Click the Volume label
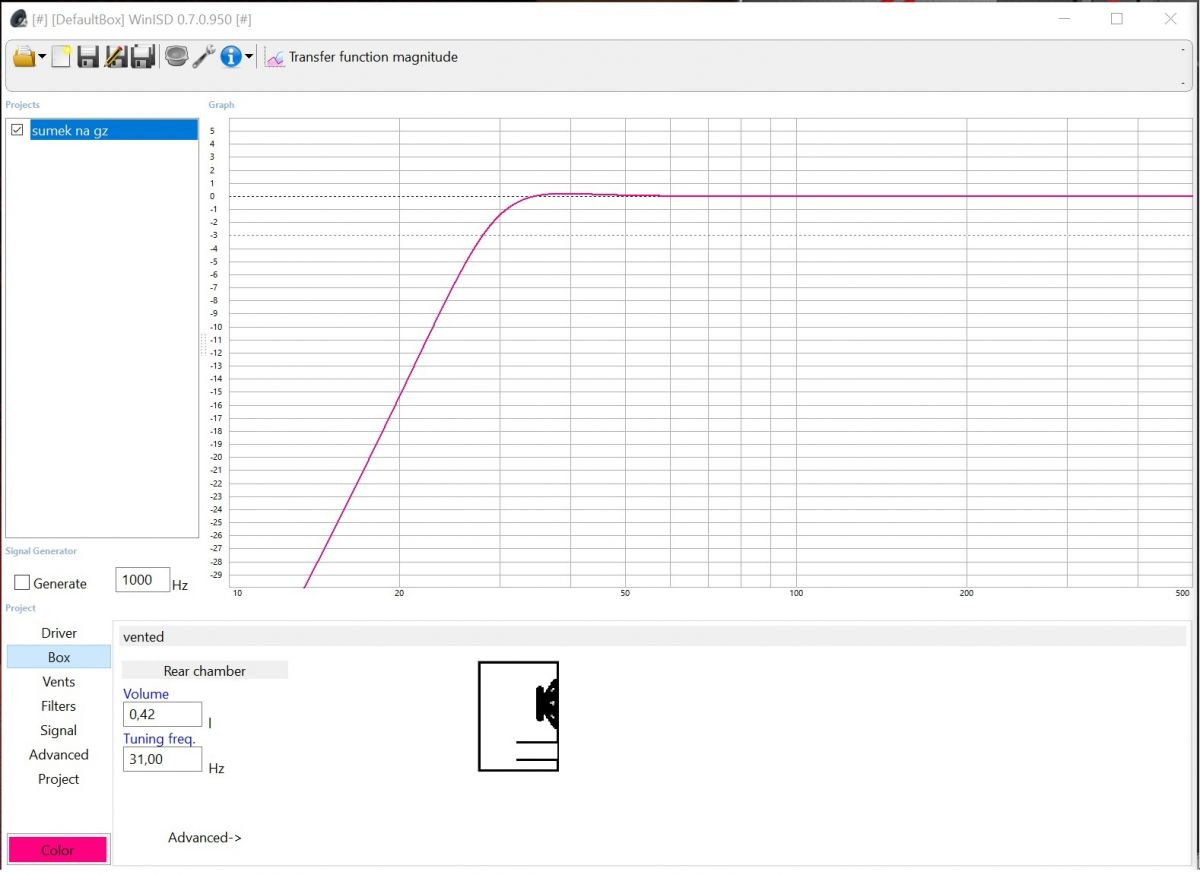The width and height of the screenshot is (1200, 875). click(x=146, y=694)
